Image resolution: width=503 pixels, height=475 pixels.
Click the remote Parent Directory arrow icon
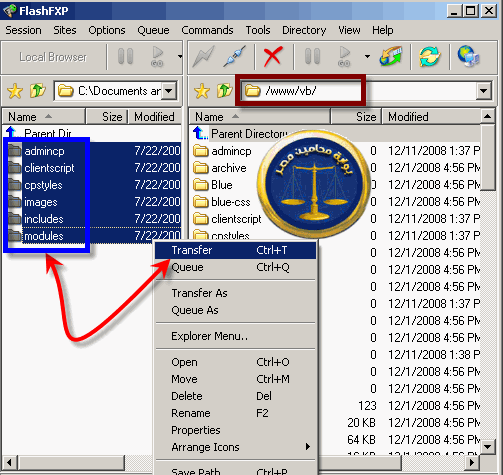click(x=200, y=133)
